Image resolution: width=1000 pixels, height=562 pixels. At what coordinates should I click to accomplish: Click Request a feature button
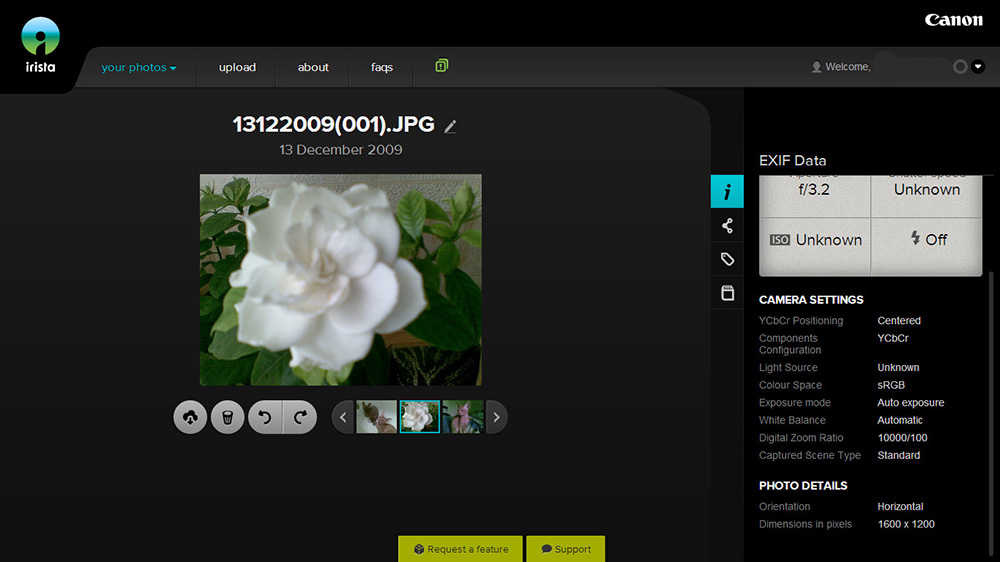[x=460, y=549]
